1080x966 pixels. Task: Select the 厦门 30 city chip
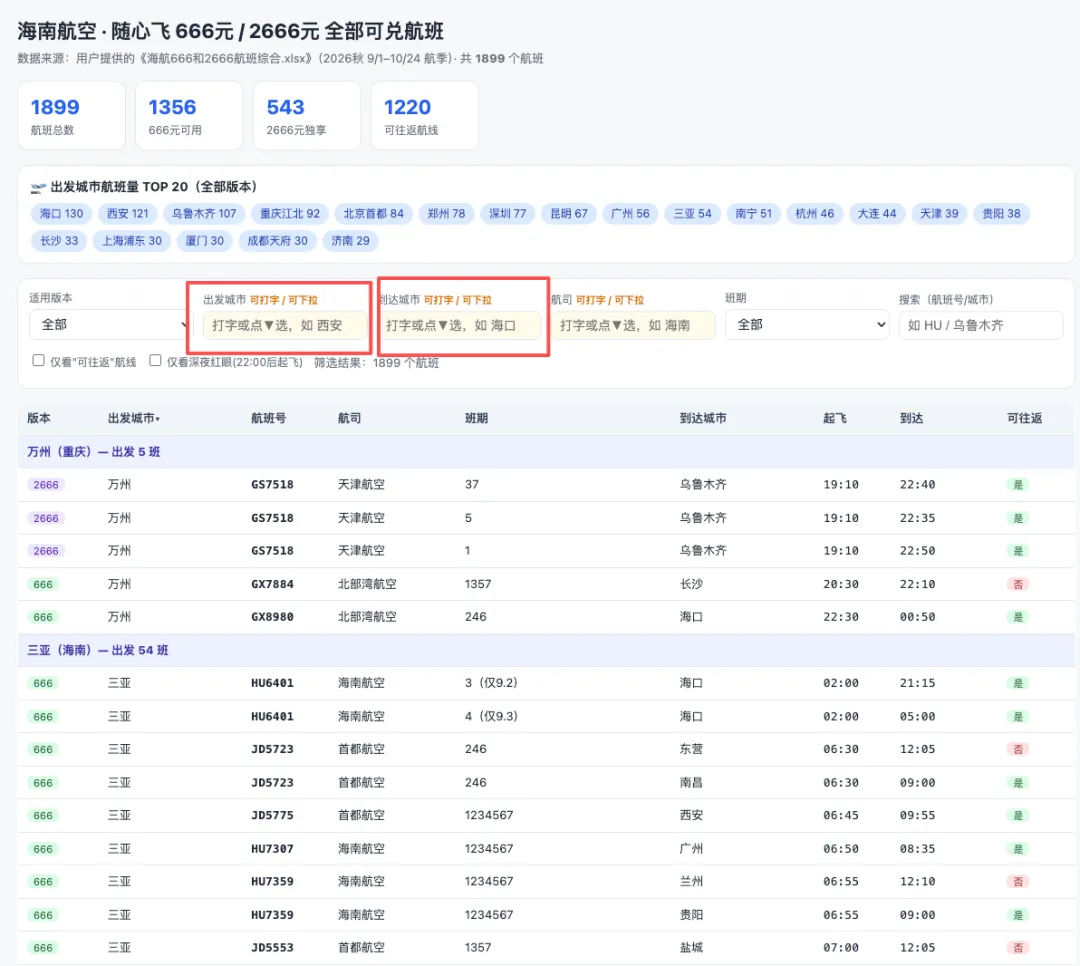pos(205,240)
